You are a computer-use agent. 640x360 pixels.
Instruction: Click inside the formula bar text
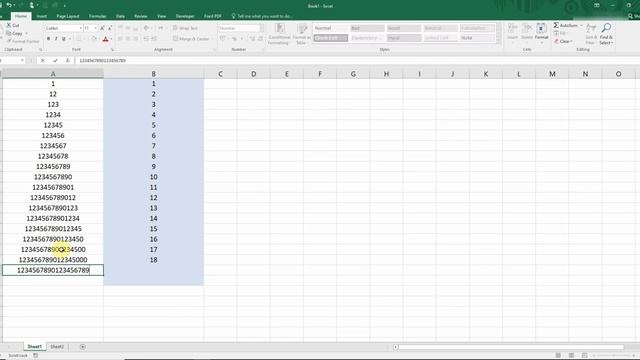pos(102,60)
